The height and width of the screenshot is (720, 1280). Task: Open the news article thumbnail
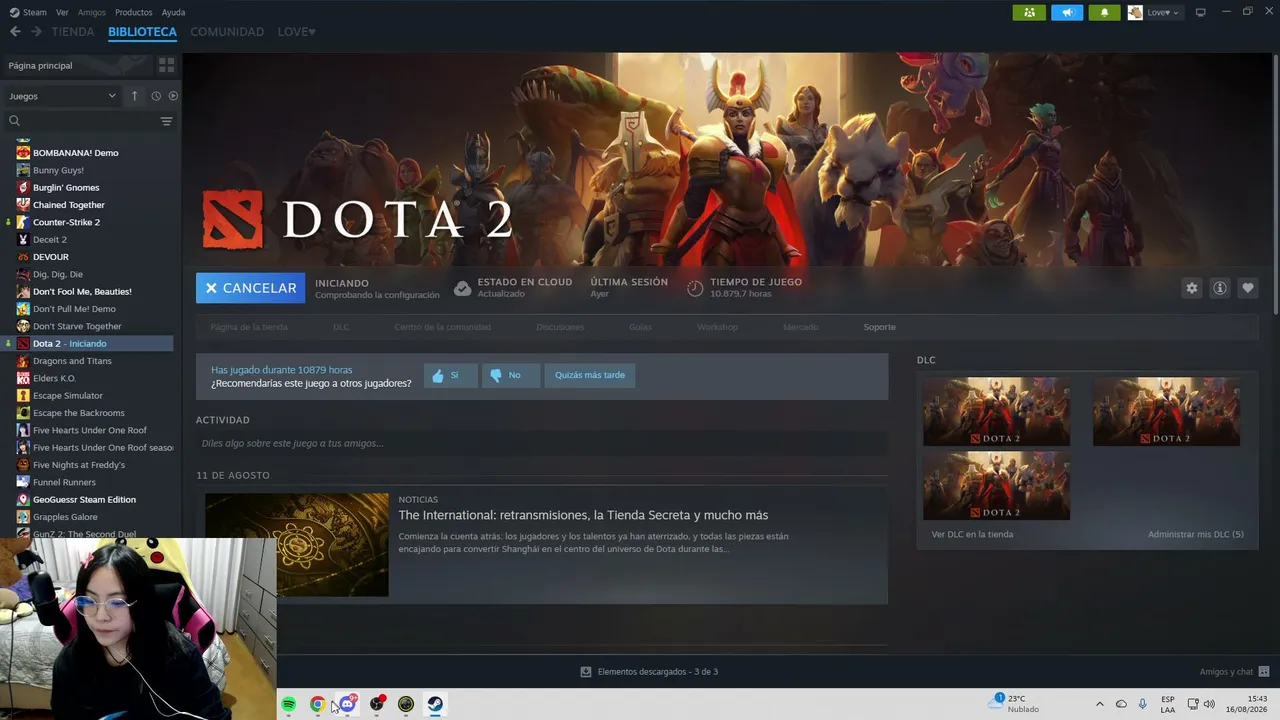point(297,545)
